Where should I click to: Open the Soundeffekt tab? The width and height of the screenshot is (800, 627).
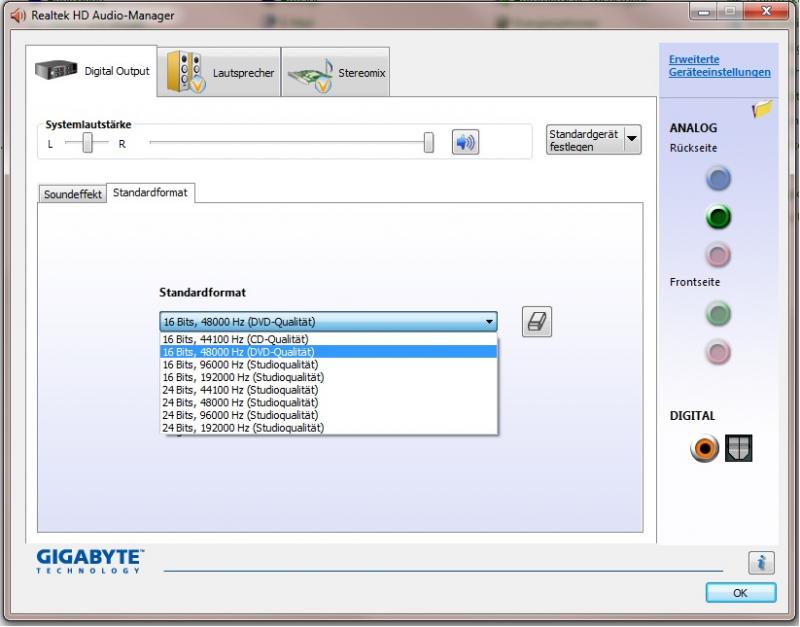[72, 194]
